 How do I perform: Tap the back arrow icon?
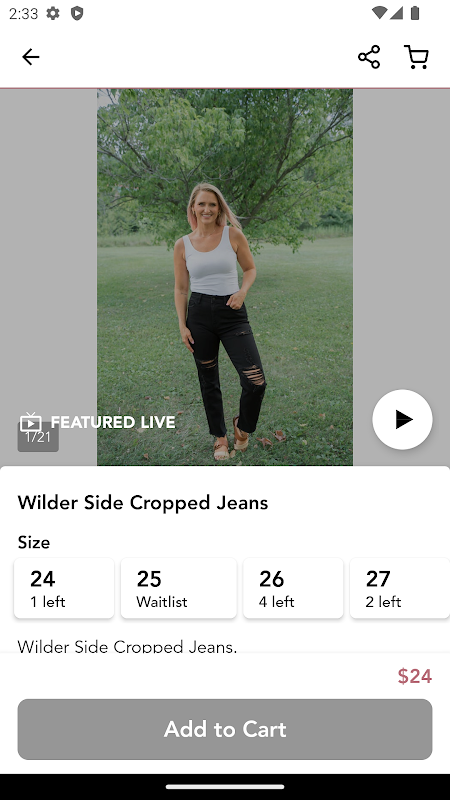[x=31, y=57]
